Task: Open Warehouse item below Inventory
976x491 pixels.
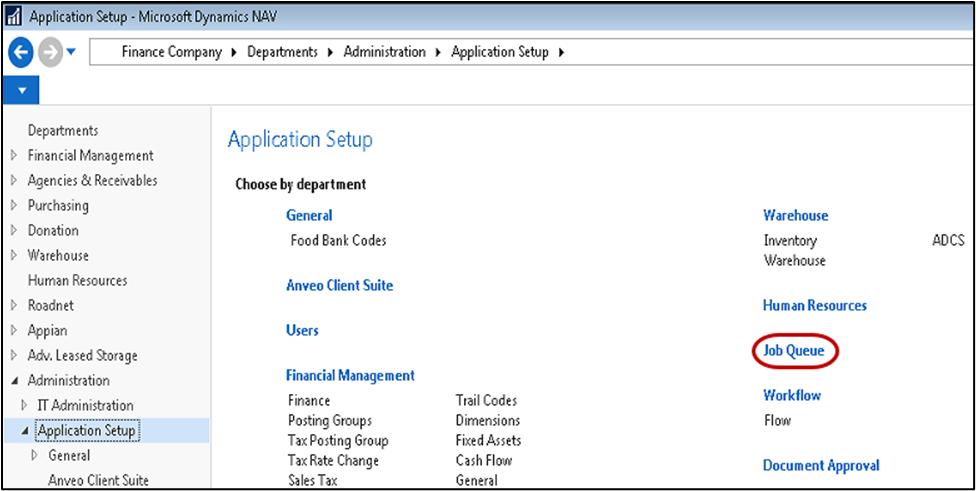Action: pyautogui.click(x=795, y=260)
